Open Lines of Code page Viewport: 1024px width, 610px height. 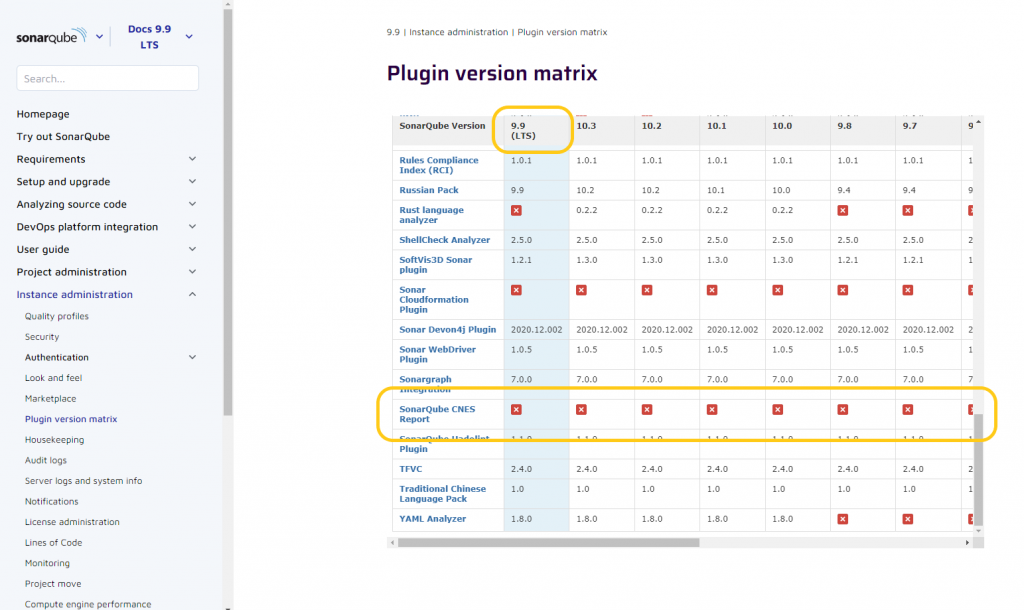(54, 542)
